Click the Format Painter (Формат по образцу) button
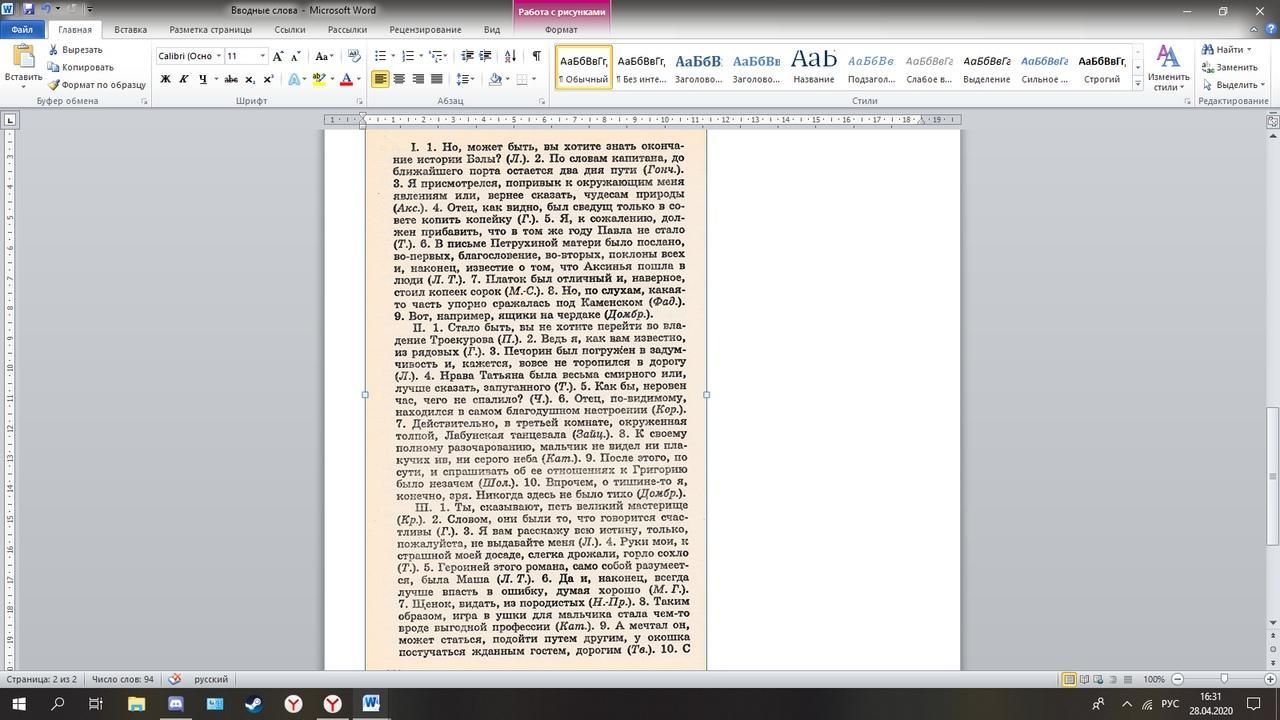The image size is (1280, 720). 97,85
